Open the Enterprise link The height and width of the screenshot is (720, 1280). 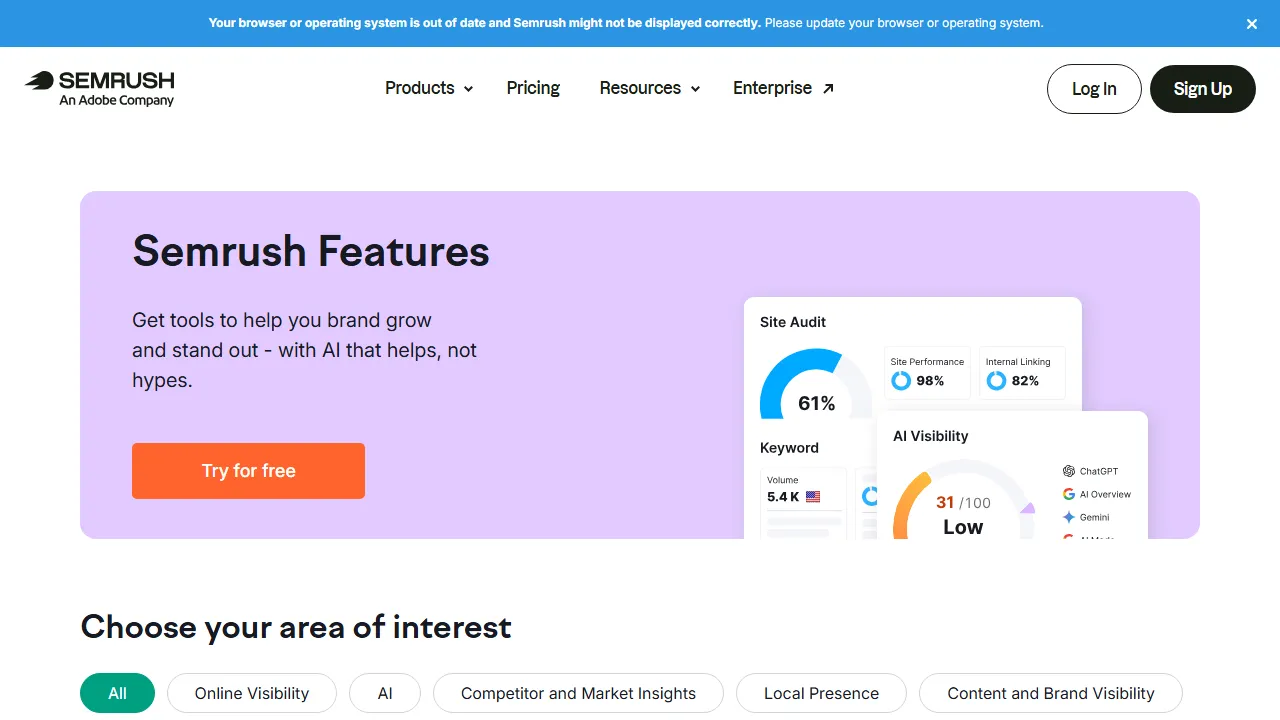coord(783,88)
